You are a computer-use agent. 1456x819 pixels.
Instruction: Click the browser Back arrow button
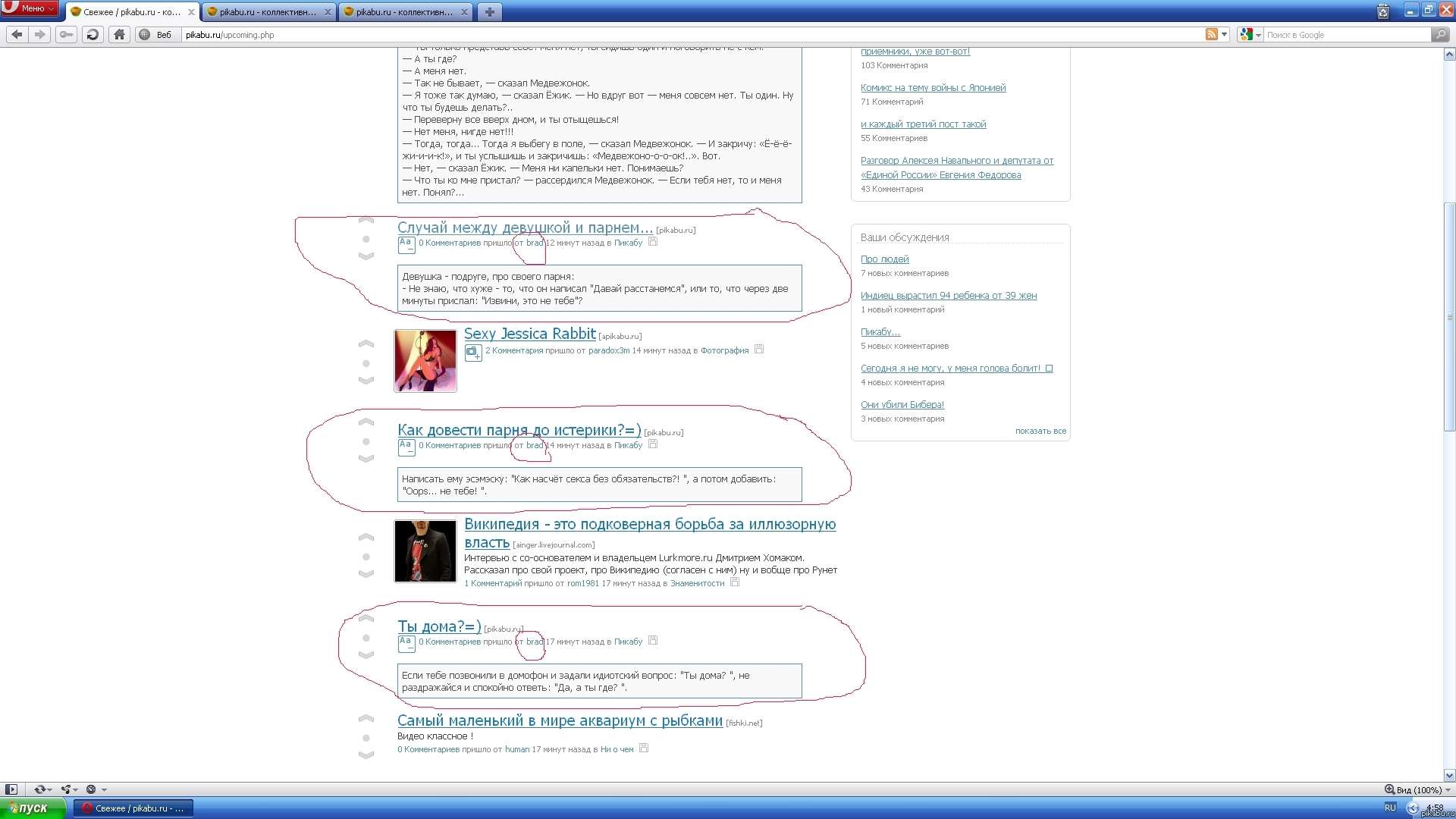(x=17, y=34)
